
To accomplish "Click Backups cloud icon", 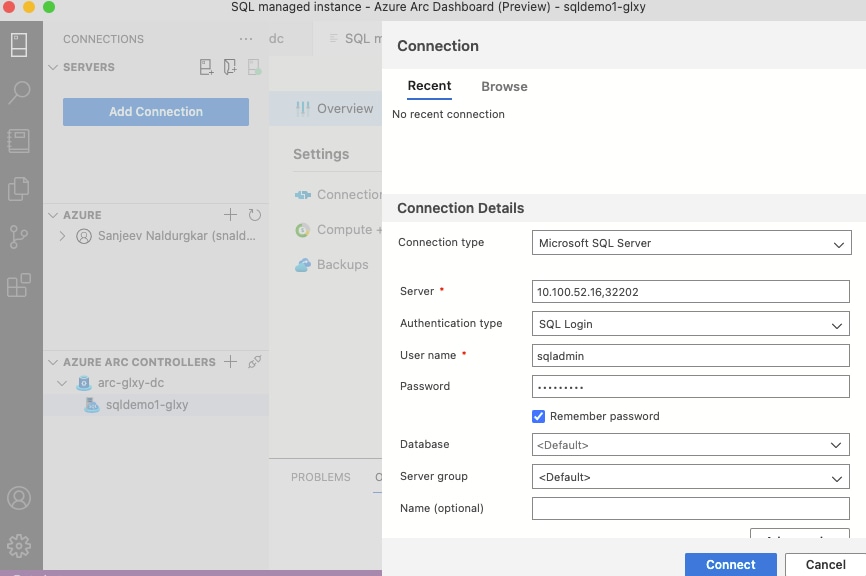I will coord(303,265).
